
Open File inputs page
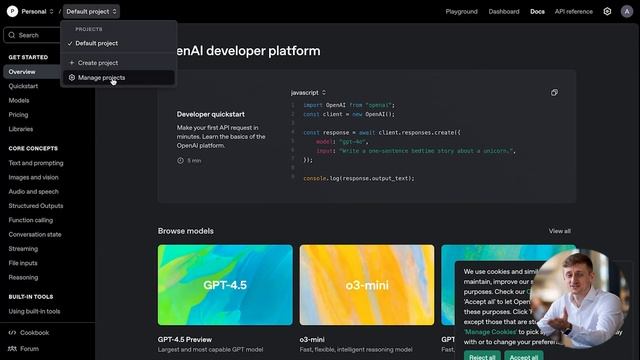(x=23, y=263)
